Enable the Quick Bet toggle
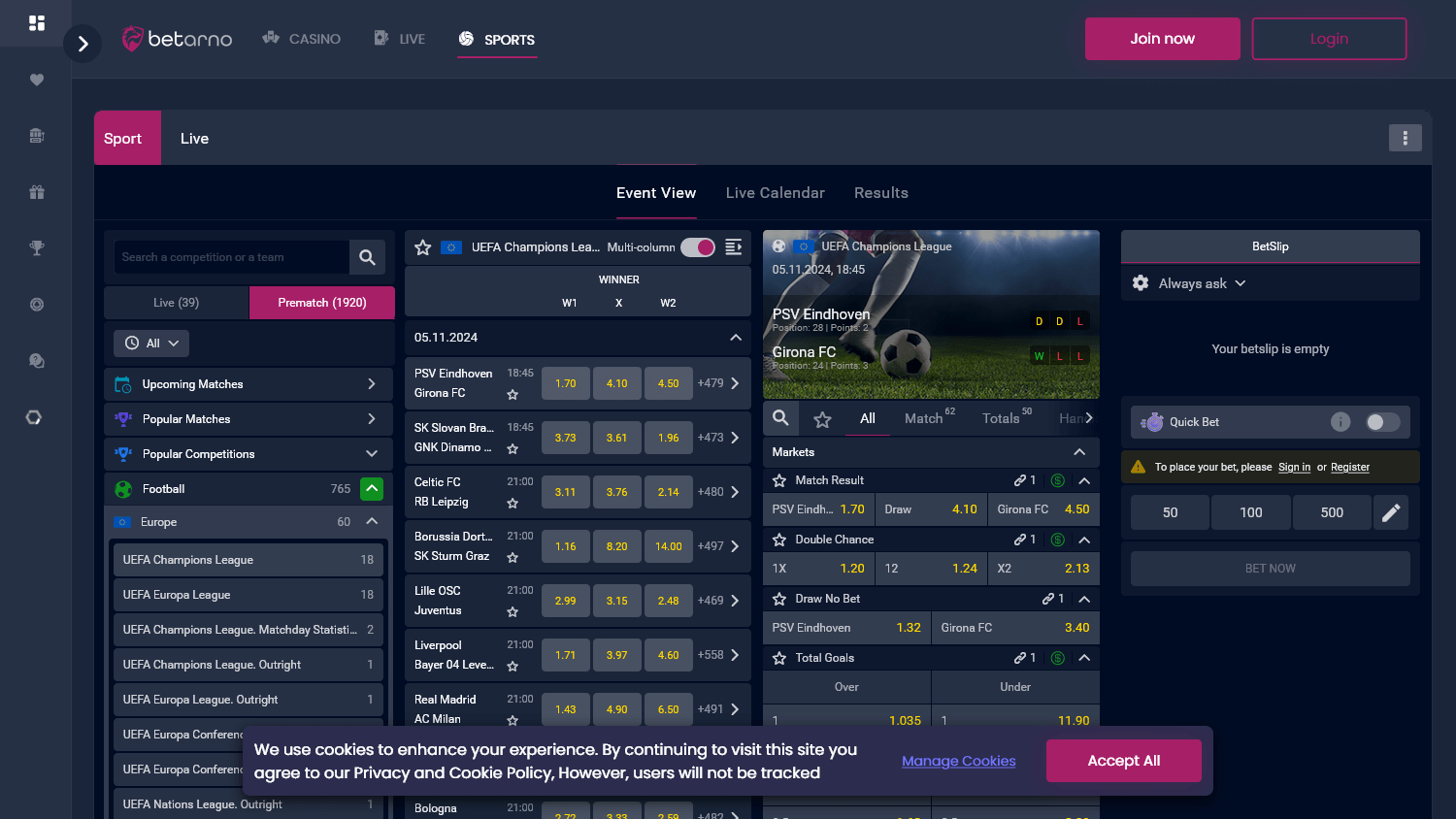 point(1383,421)
